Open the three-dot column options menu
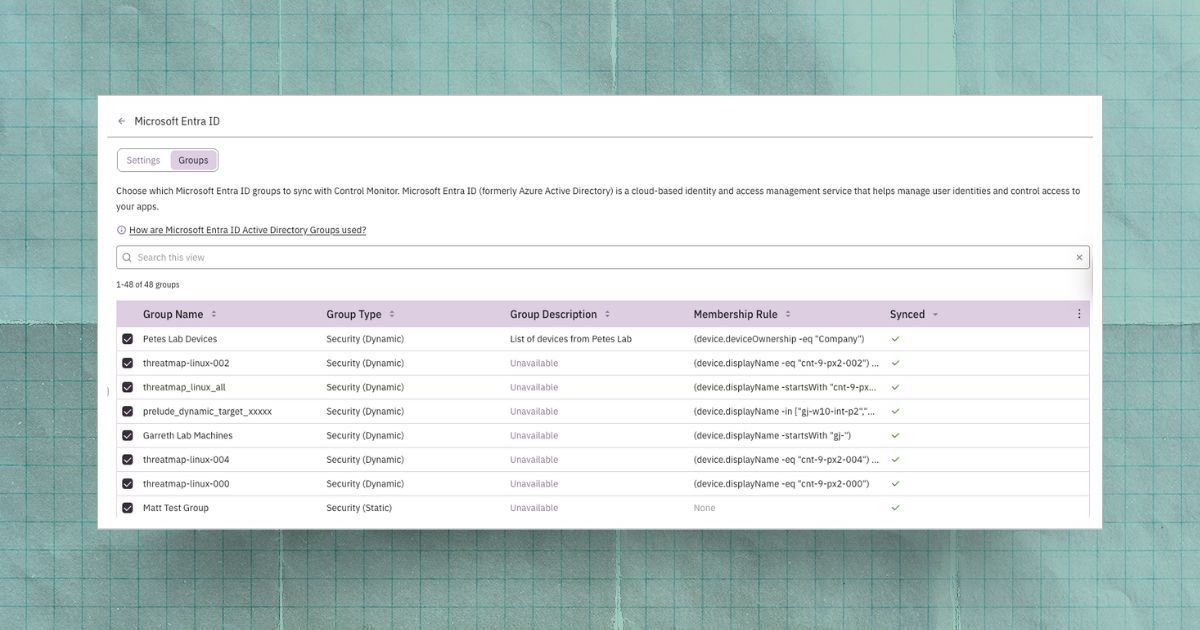 click(1079, 314)
